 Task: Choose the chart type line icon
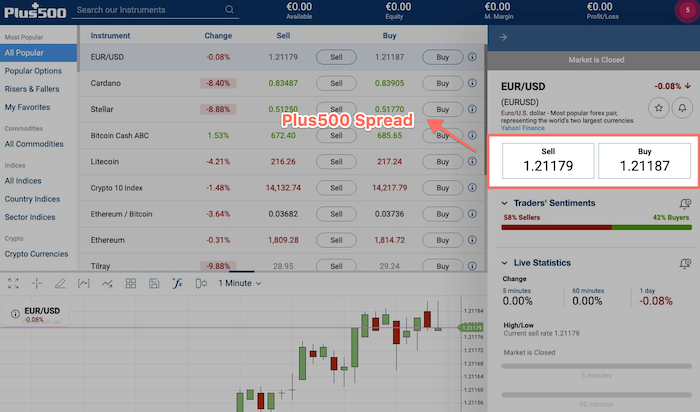[x=107, y=283]
